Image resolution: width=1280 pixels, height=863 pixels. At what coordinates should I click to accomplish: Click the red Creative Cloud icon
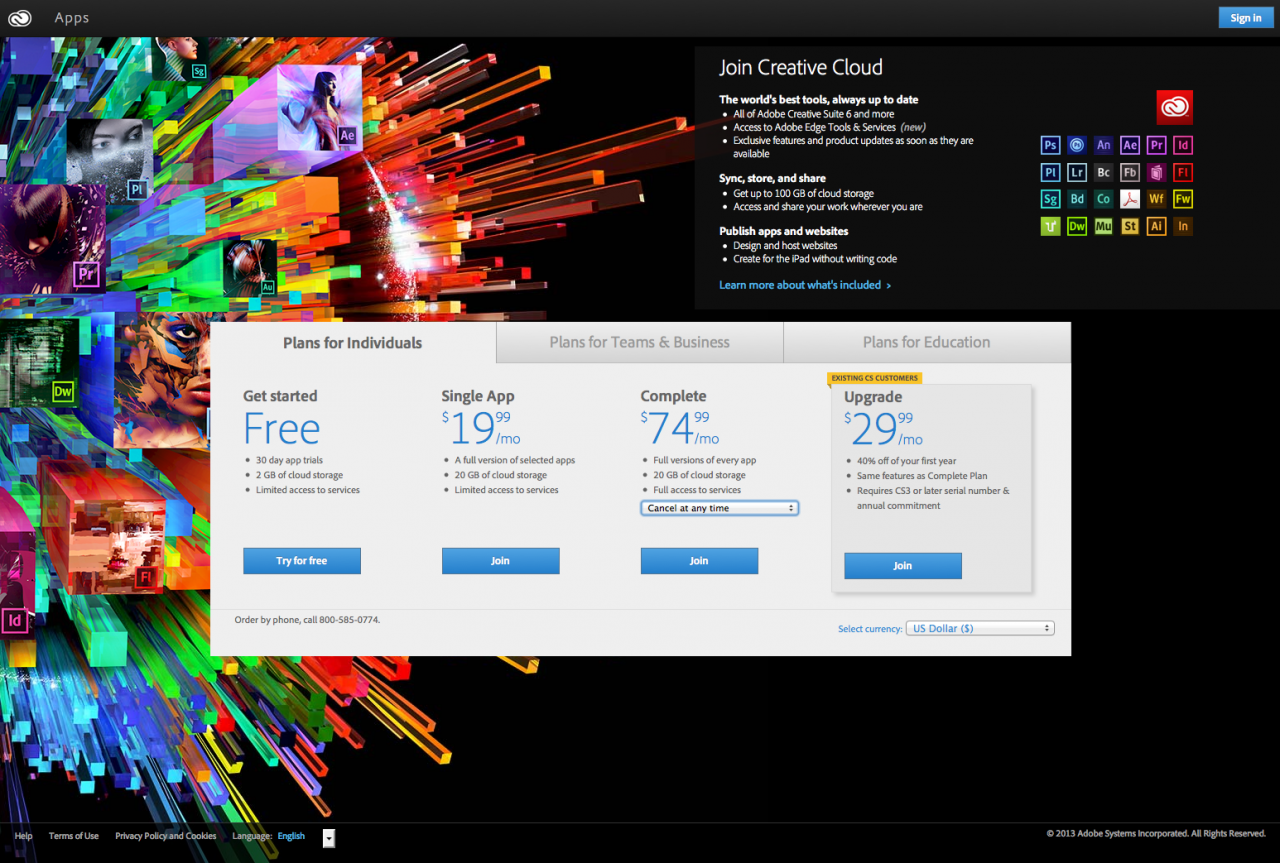point(1174,107)
